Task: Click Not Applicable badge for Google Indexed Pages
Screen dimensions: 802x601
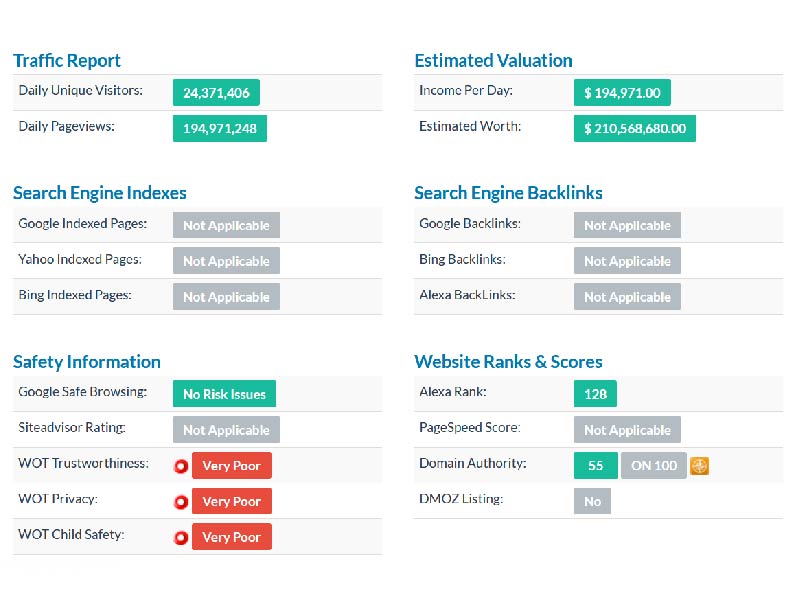Action: point(226,226)
